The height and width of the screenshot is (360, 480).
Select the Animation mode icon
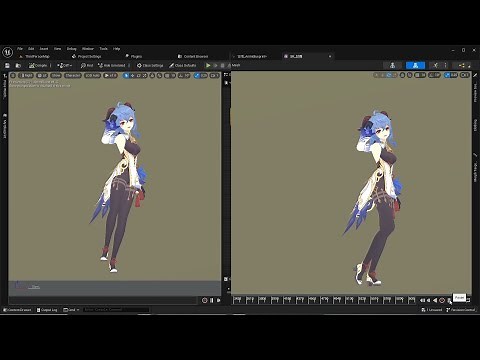pos(435,65)
